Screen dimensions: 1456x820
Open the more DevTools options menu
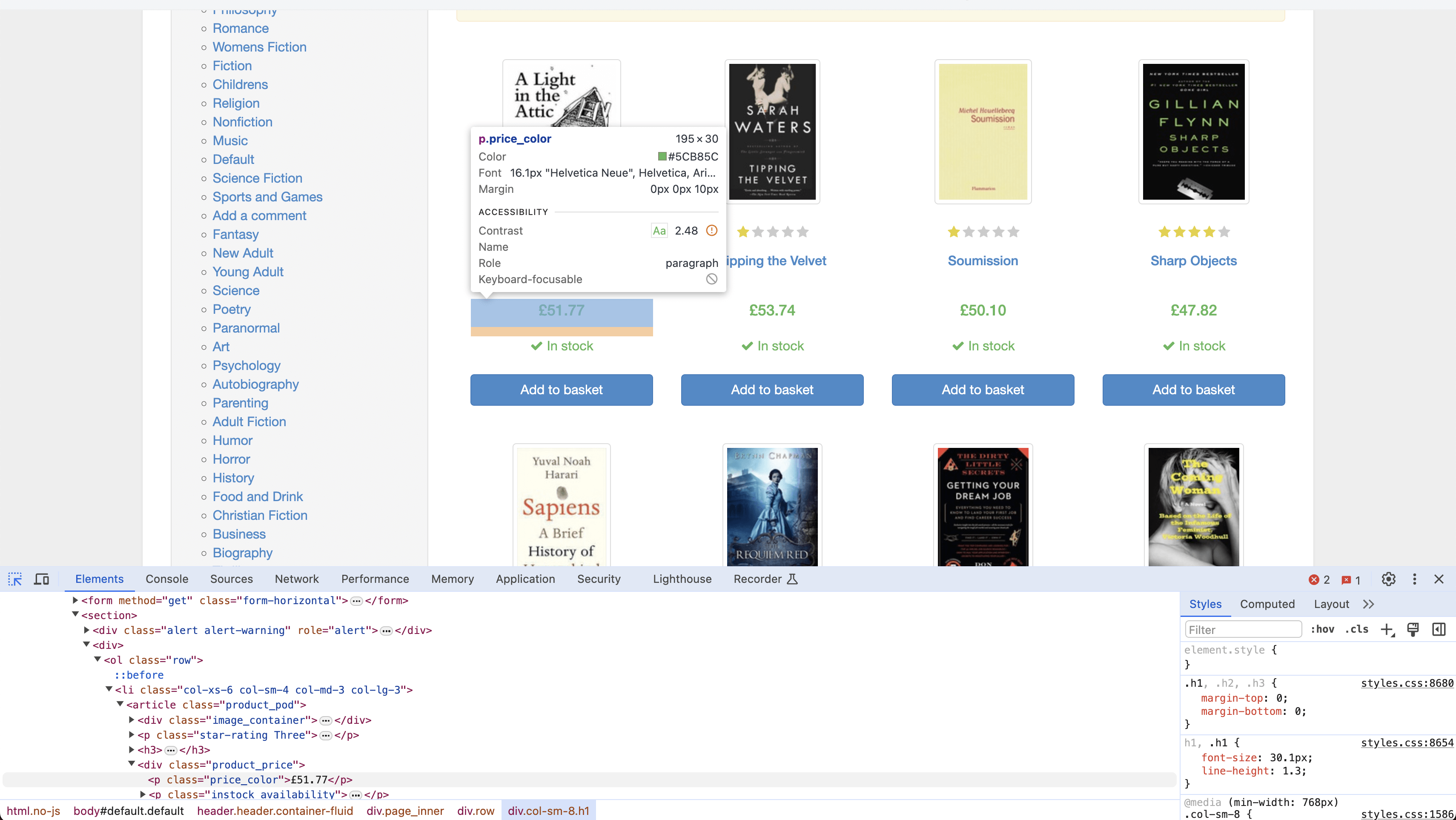[1415, 579]
